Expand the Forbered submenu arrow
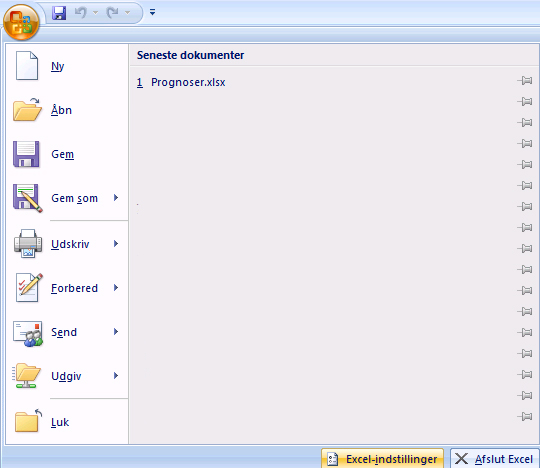Viewport: 540px width, 468px height. click(x=116, y=288)
